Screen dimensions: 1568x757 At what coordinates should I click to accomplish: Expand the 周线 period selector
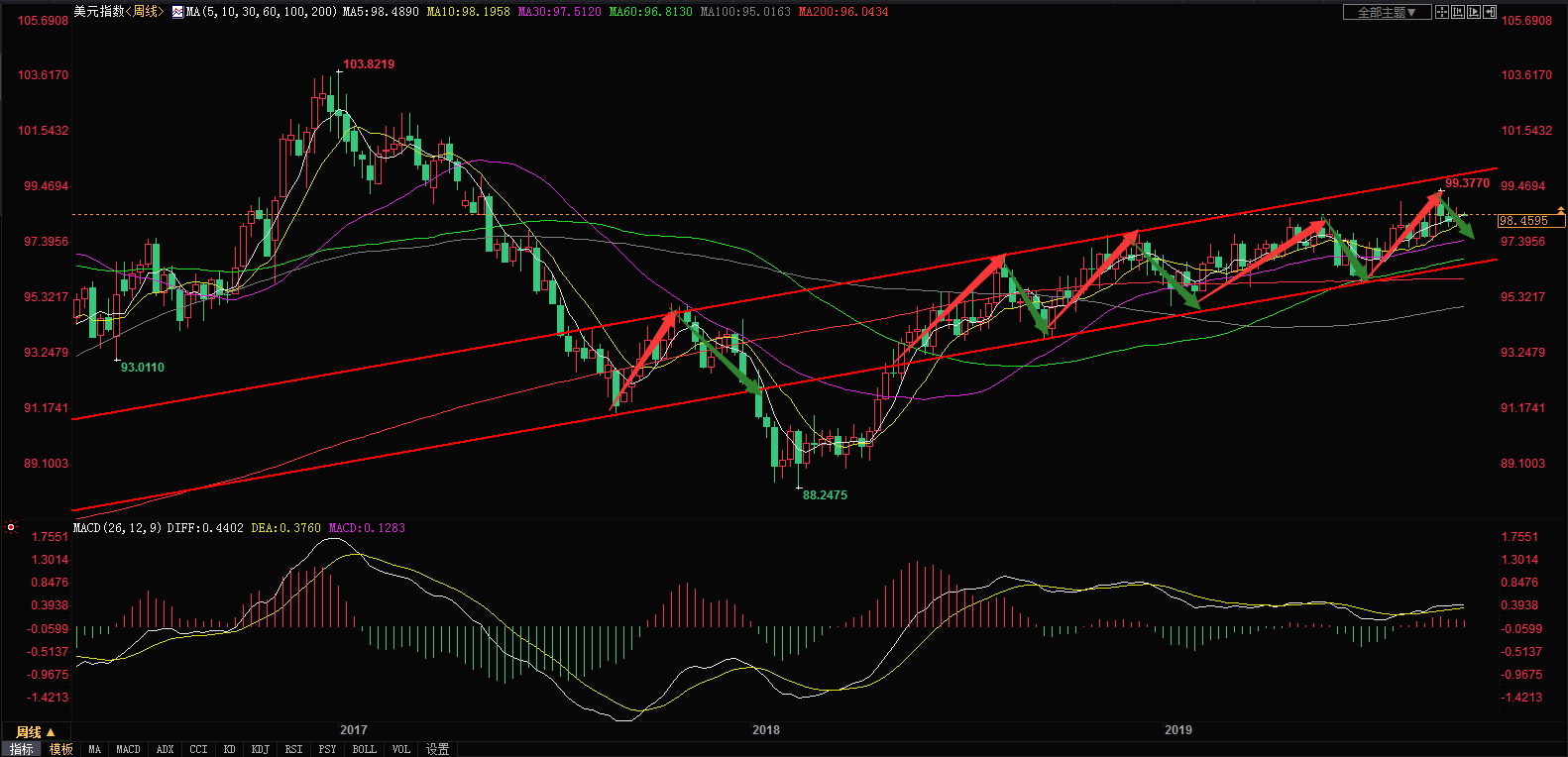pos(36,732)
